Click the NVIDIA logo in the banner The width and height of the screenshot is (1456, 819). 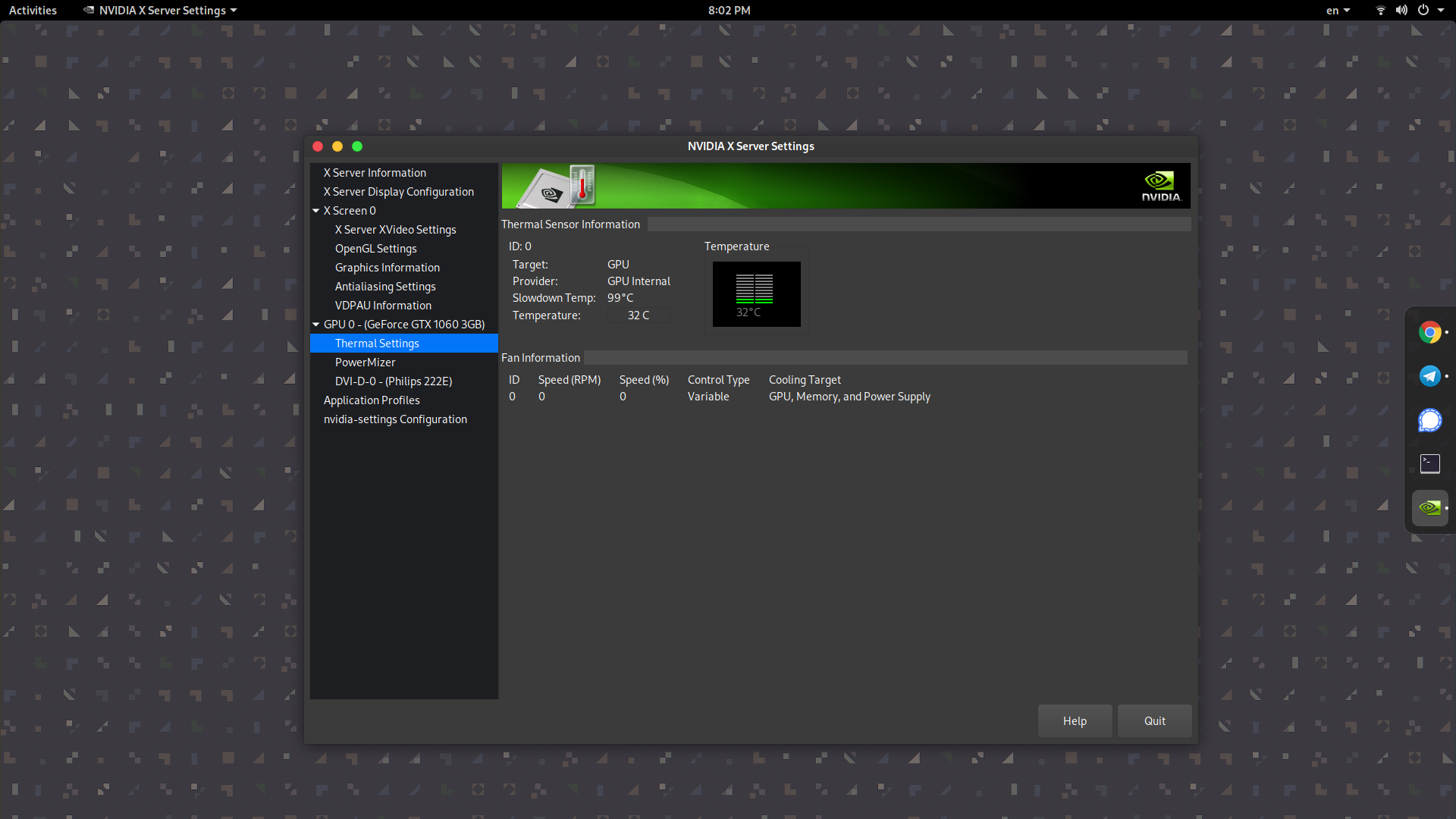1160,186
